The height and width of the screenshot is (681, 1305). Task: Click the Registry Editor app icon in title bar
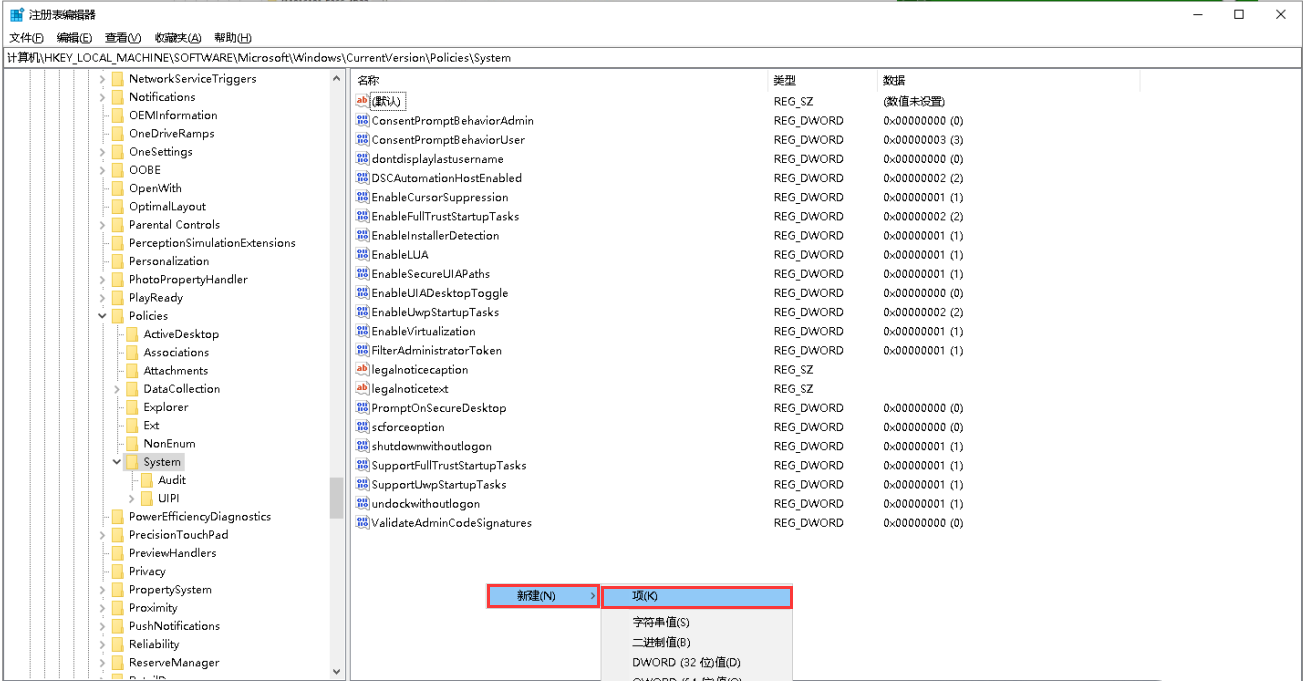tap(17, 15)
